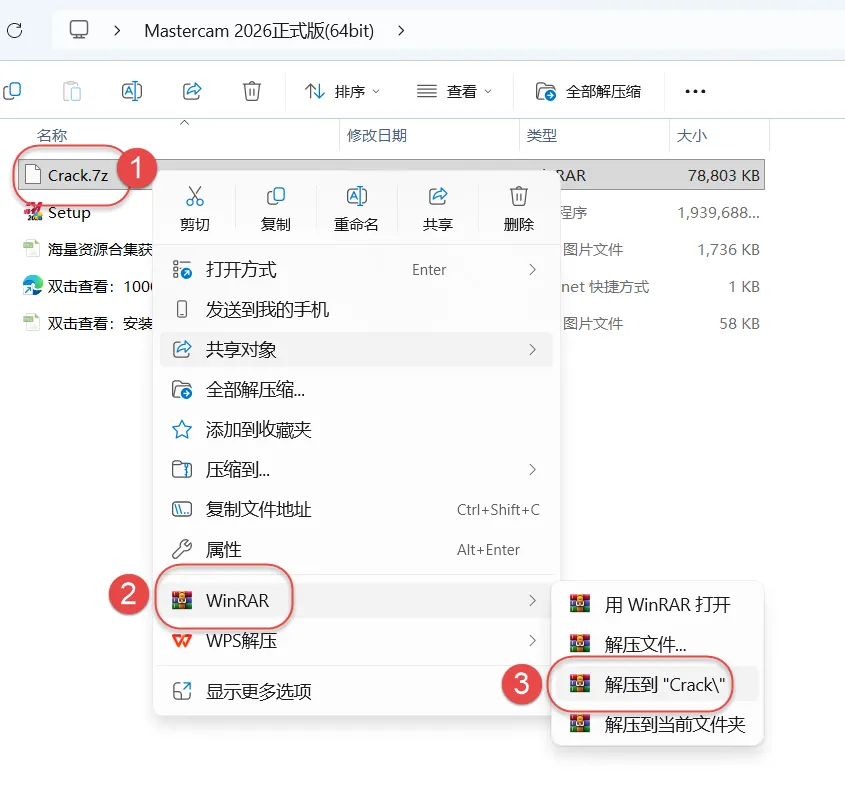845x805 pixels.
Task: Sort by the 大小 column header
Action: point(691,135)
